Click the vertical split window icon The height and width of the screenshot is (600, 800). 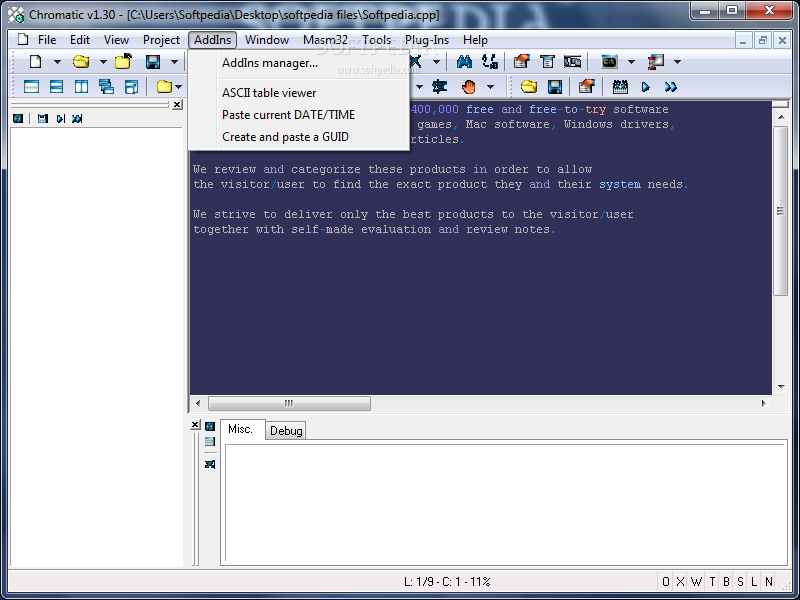[81, 87]
